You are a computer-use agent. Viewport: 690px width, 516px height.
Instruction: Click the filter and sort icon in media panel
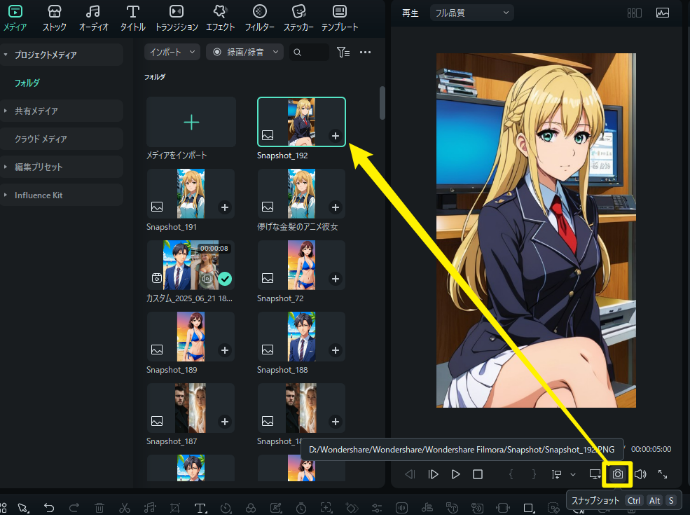[343, 52]
